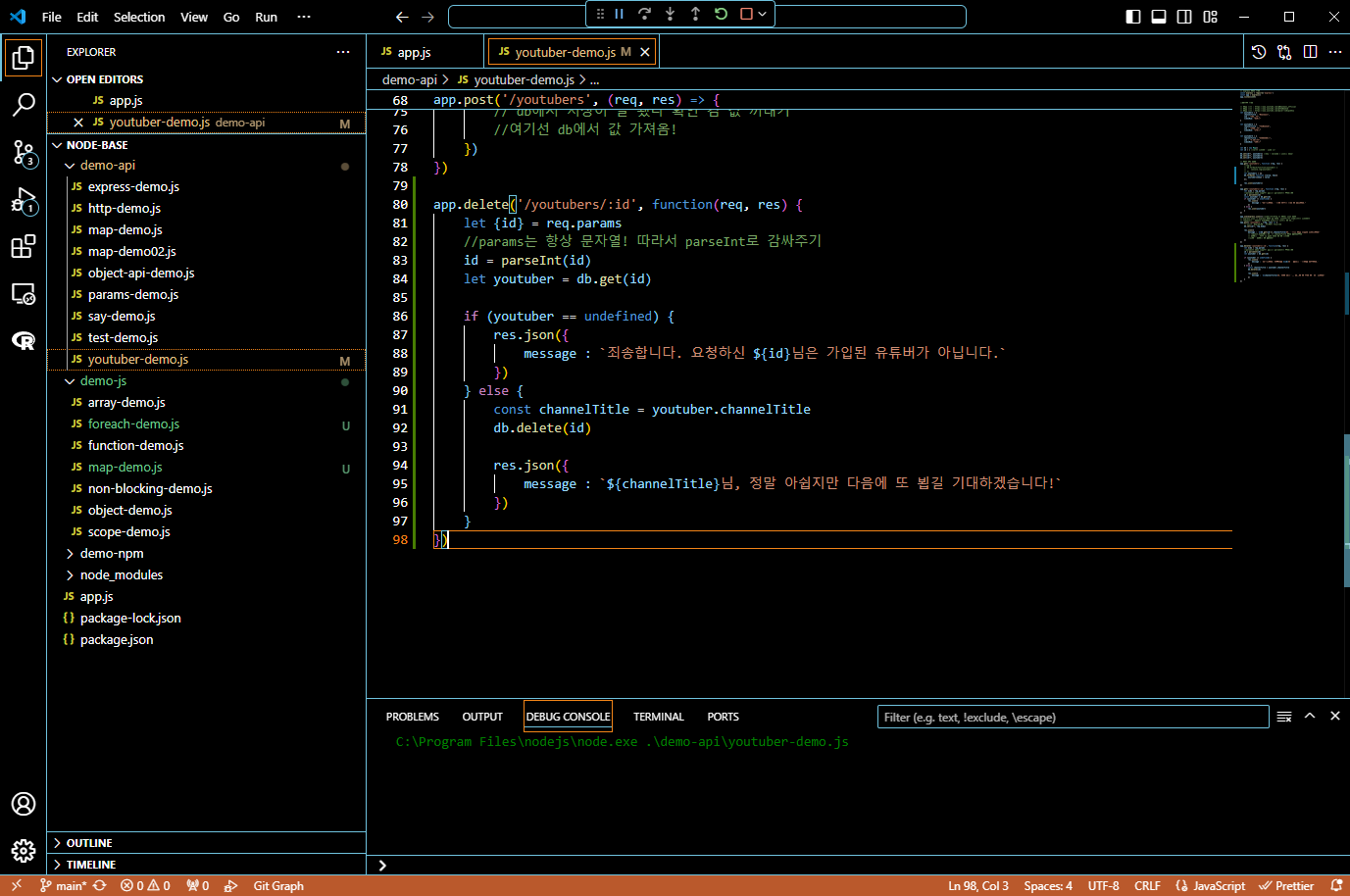The image size is (1350, 896).
Task: Click the main branch status item
Action: point(63,886)
